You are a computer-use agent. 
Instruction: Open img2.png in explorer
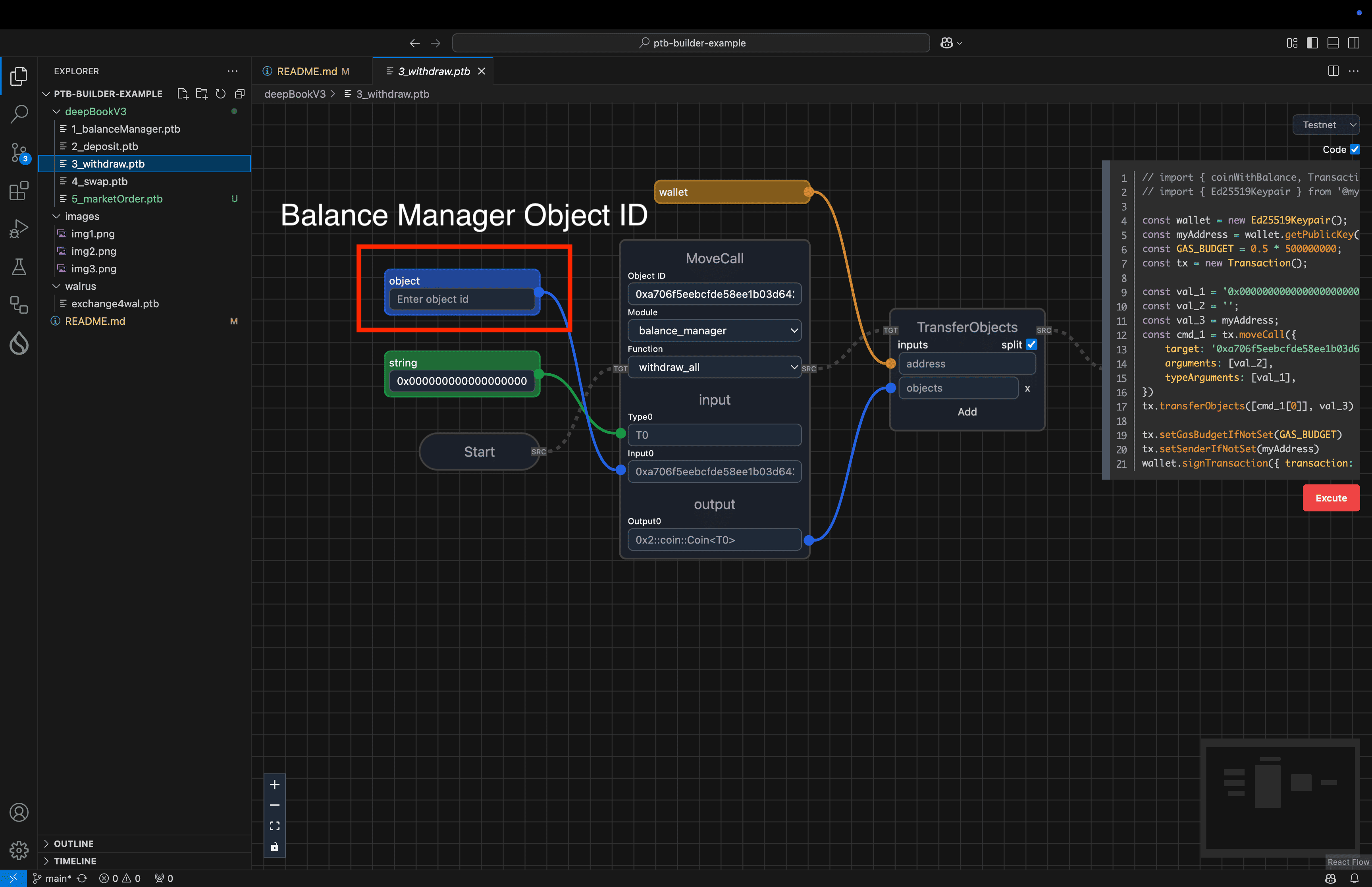pyautogui.click(x=93, y=251)
